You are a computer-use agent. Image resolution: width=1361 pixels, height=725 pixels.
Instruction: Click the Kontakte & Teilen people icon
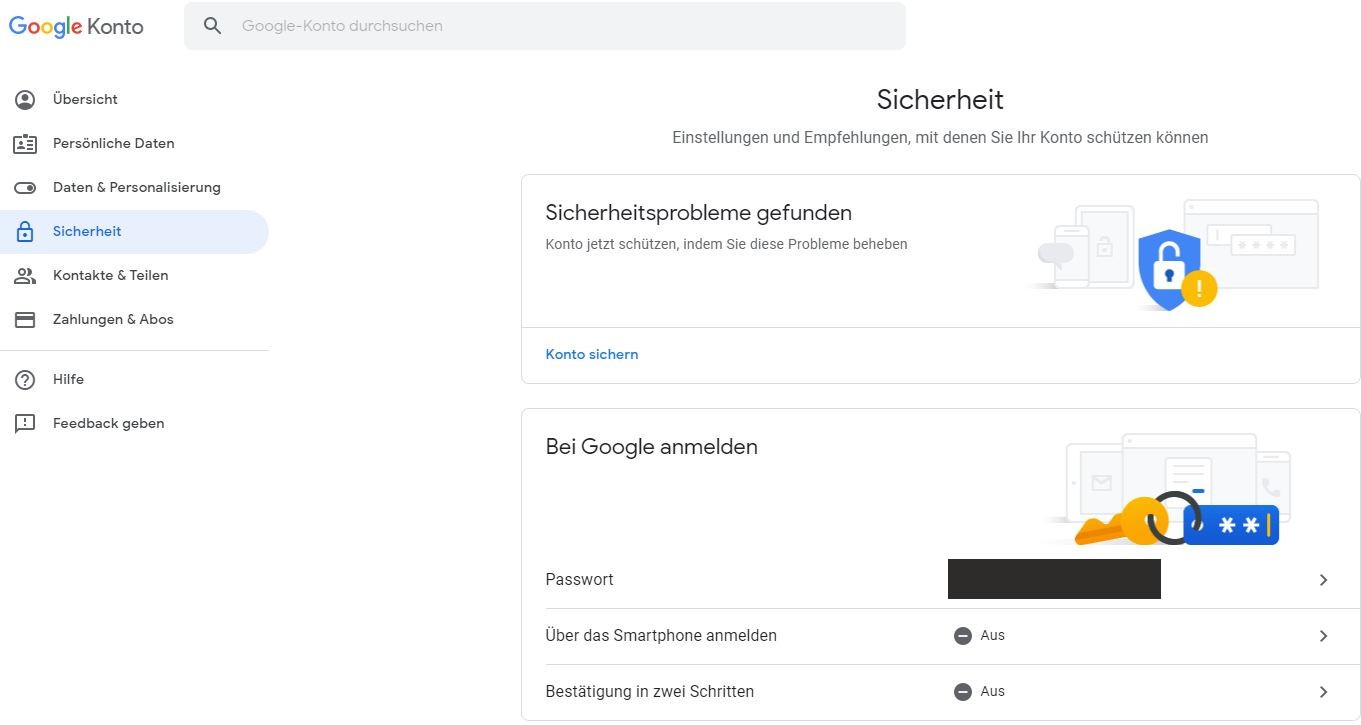(x=25, y=275)
